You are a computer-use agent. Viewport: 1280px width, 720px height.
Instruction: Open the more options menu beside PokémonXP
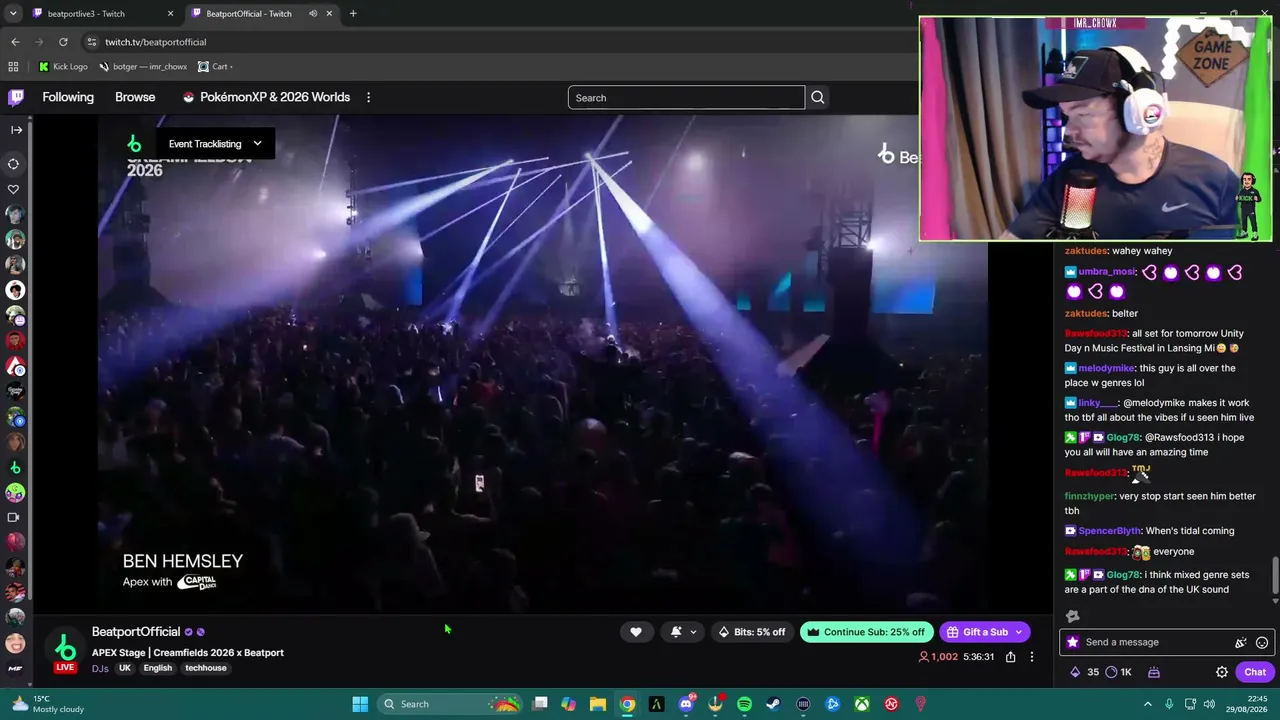point(368,97)
